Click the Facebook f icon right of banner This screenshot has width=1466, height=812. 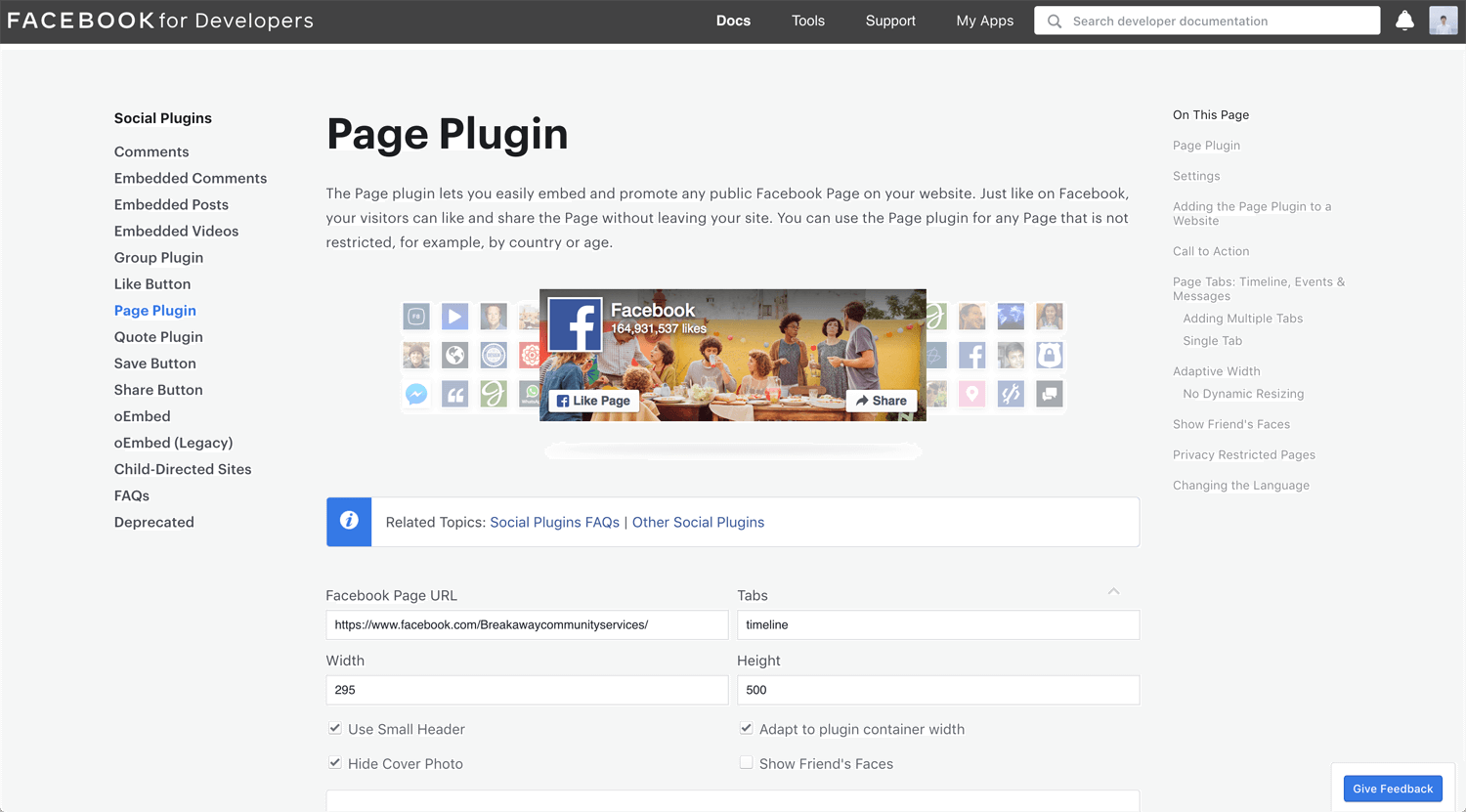coord(972,356)
